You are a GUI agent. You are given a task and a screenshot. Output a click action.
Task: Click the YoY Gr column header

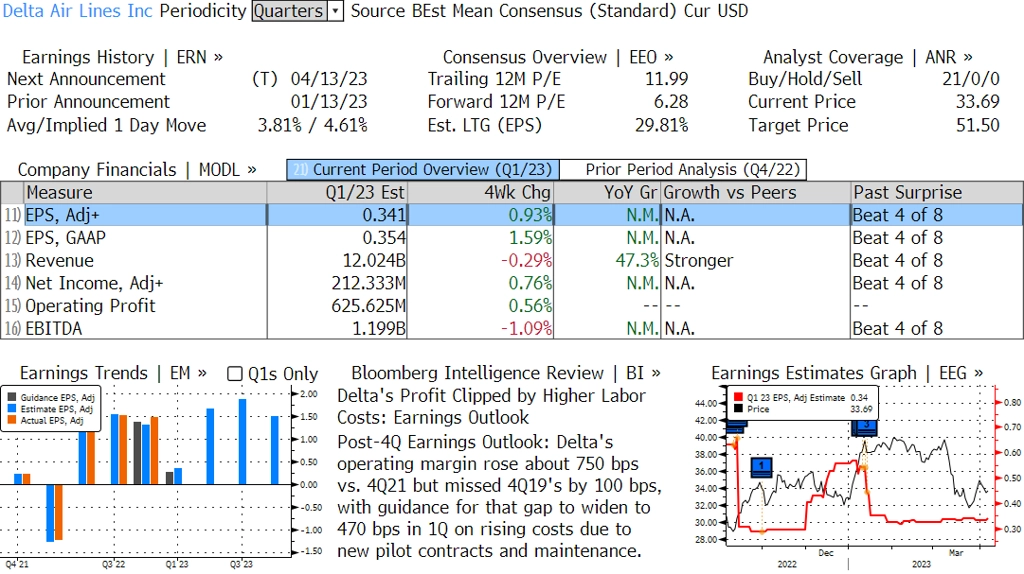[x=607, y=193]
